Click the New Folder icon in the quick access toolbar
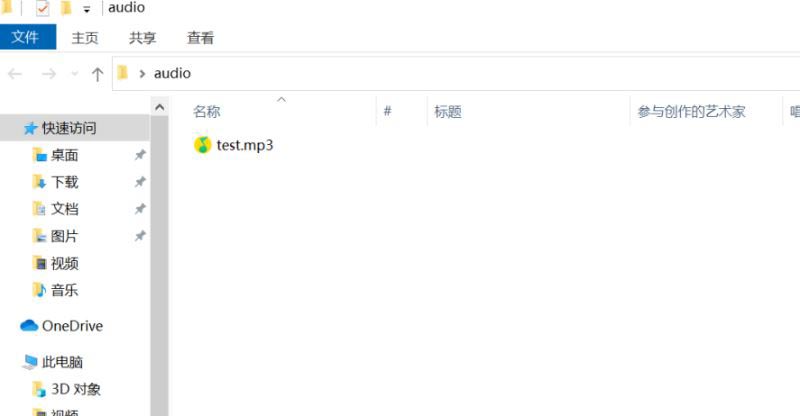The width and height of the screenshot is (800, 416). click(x=65, y=8)
